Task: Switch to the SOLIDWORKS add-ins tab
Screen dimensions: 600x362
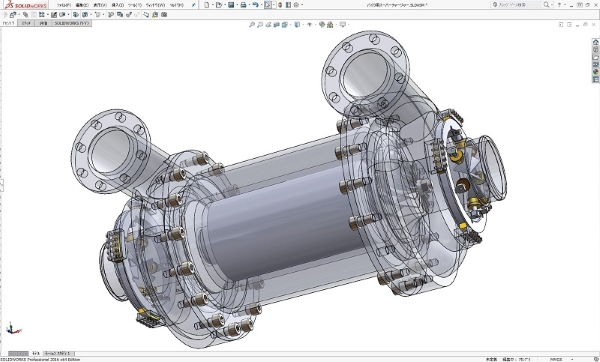Action: pos(72,23)
